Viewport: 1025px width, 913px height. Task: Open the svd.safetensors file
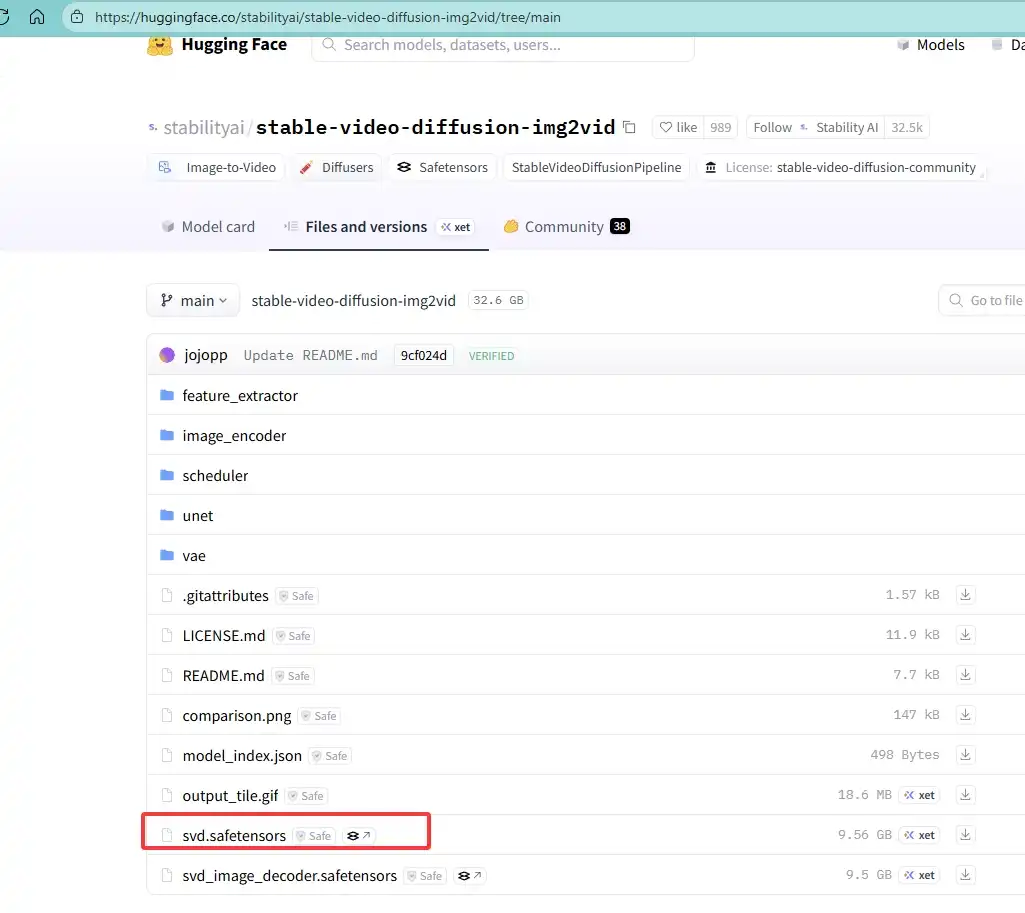(234, 835)
